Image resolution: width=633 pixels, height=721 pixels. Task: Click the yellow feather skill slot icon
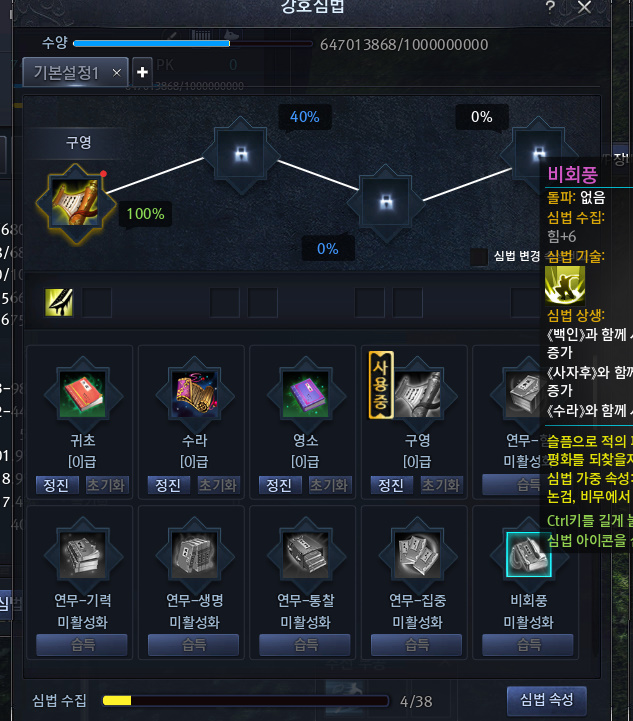tap(59, 302)
